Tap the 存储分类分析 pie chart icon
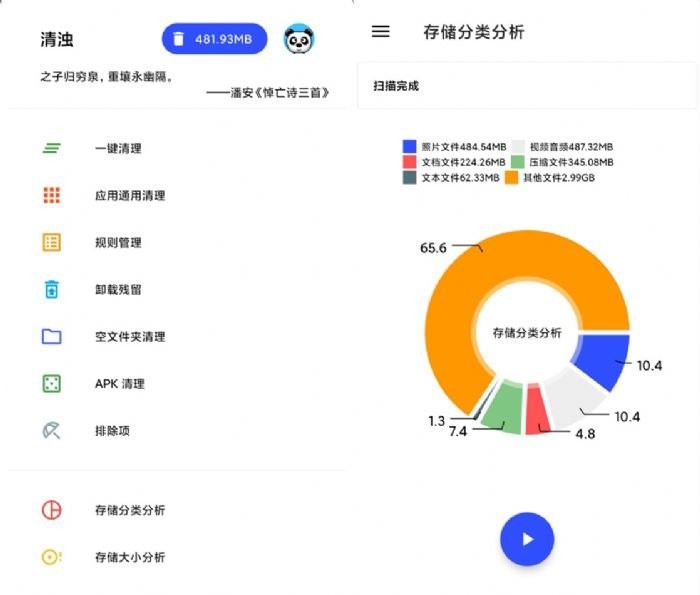This screenshot has height=595, width=700. tap(52, 510)
